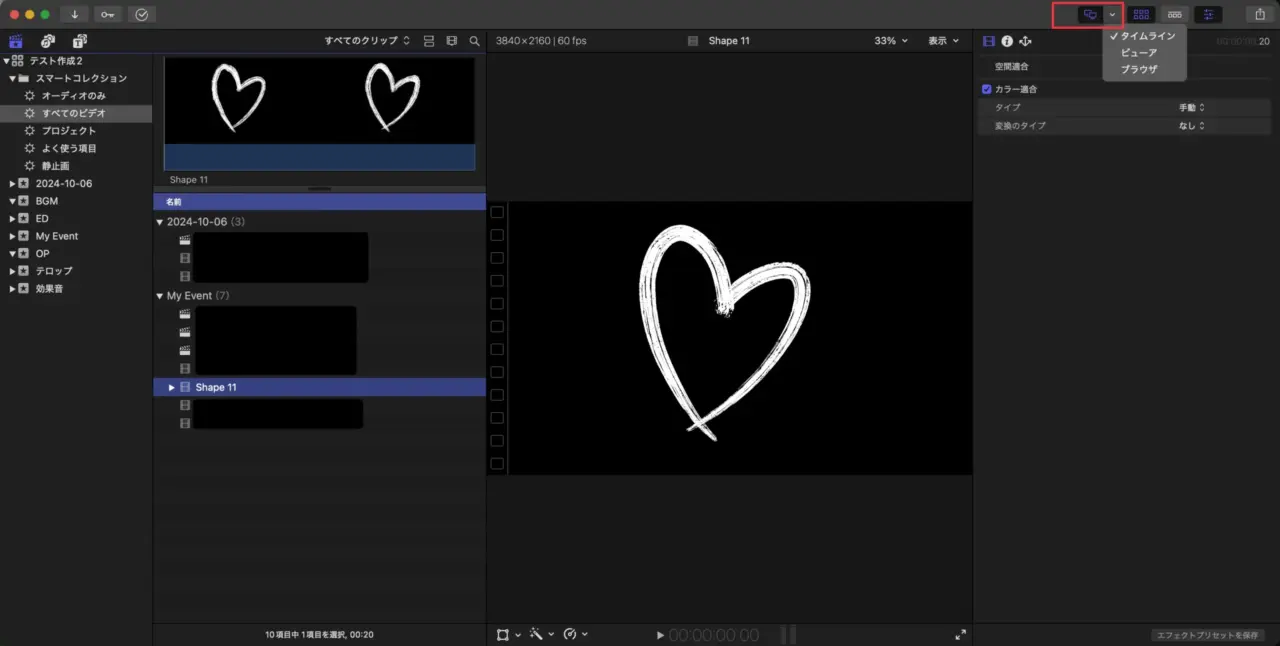Click the Shape 11 filmstrip thumbnail
This screenshot has width=1280, height=646.
coord(320,113)
